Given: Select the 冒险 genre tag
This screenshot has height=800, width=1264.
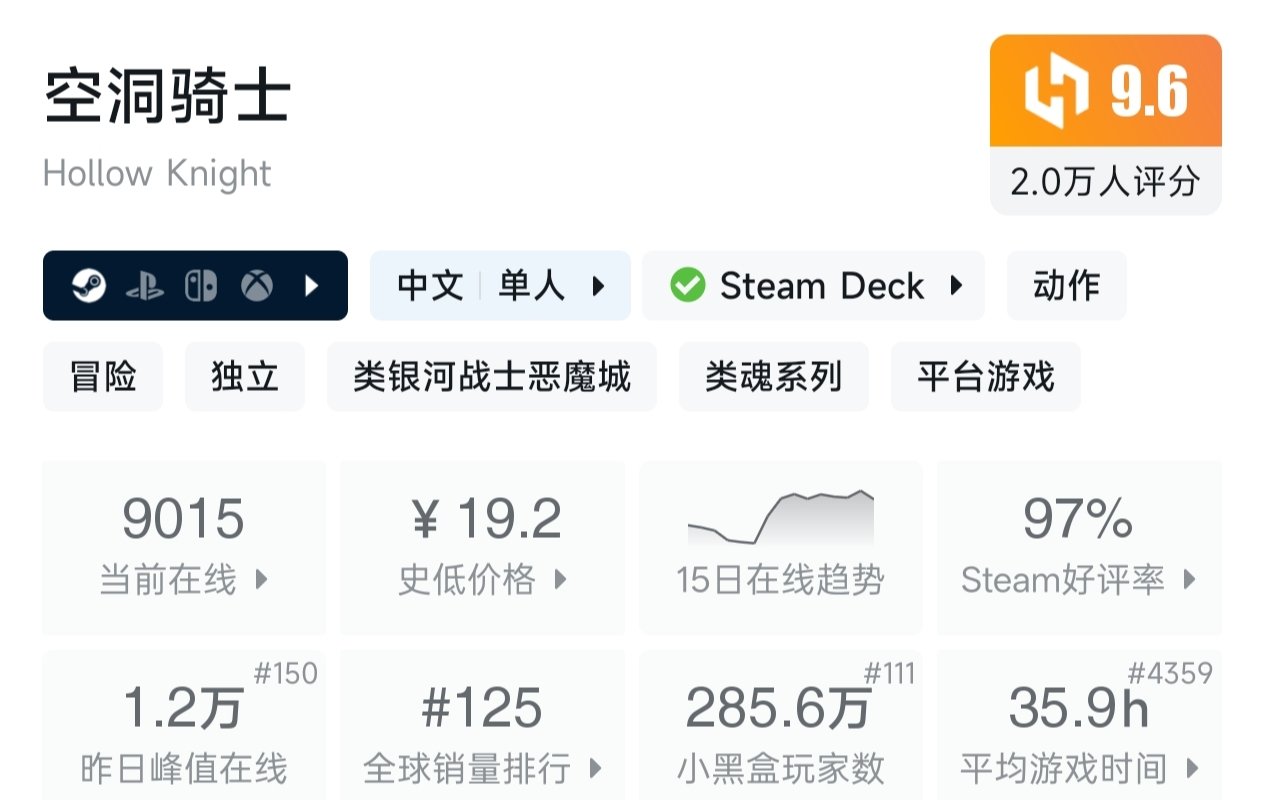Looking at the screenshot, I should coord(103,377).
